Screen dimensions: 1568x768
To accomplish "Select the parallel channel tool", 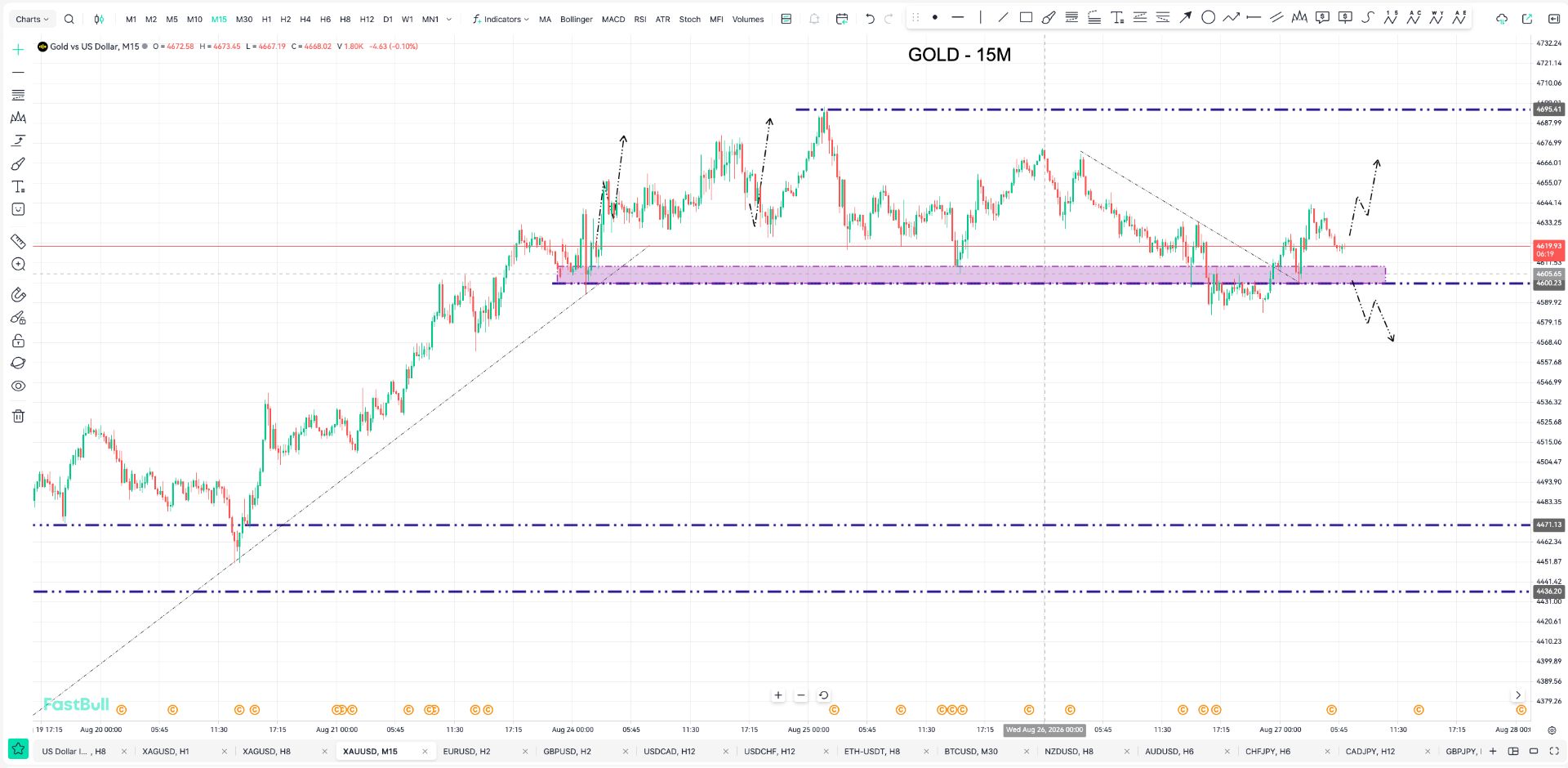I will coord(1276,17).
